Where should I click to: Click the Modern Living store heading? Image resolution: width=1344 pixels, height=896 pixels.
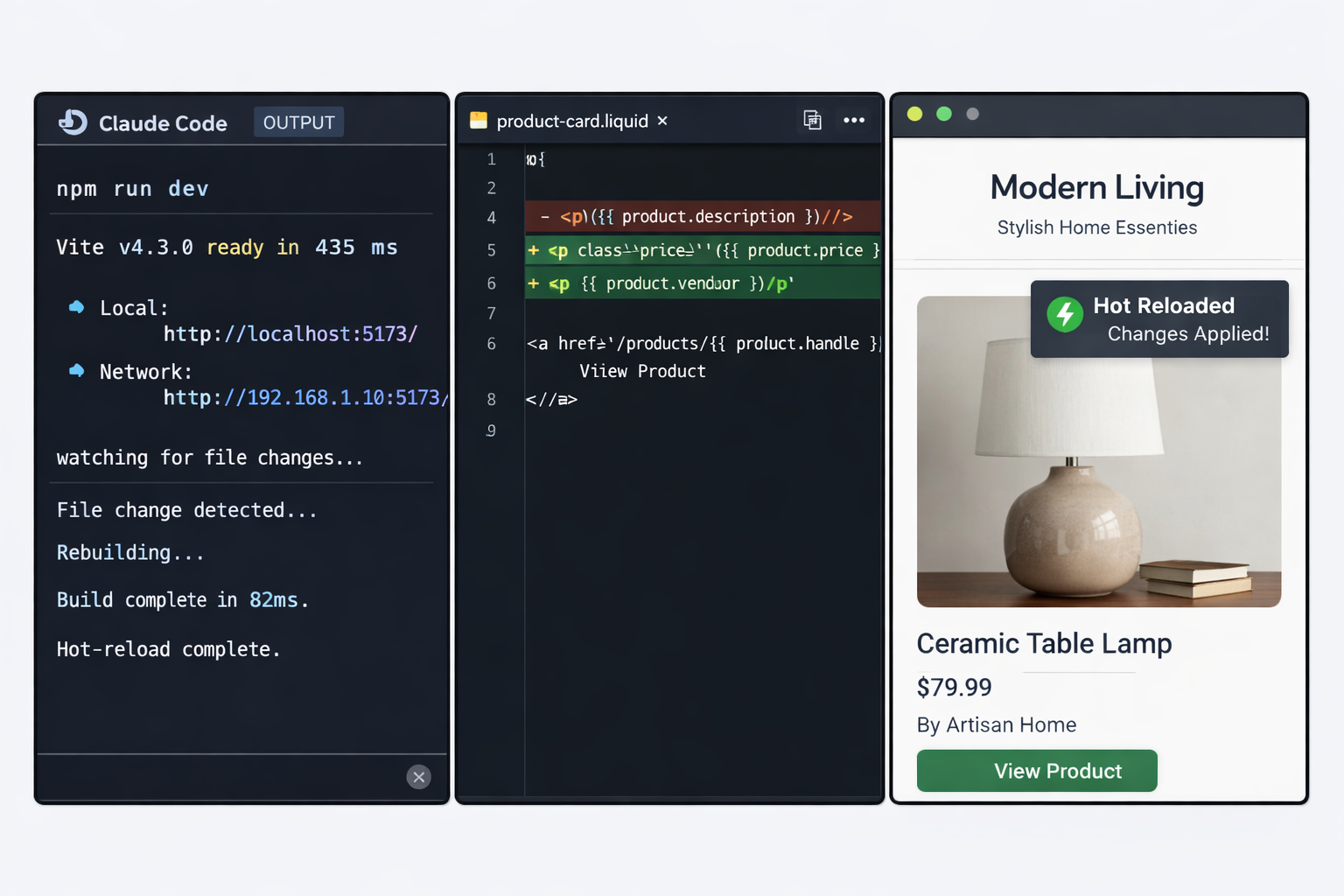1097,187
